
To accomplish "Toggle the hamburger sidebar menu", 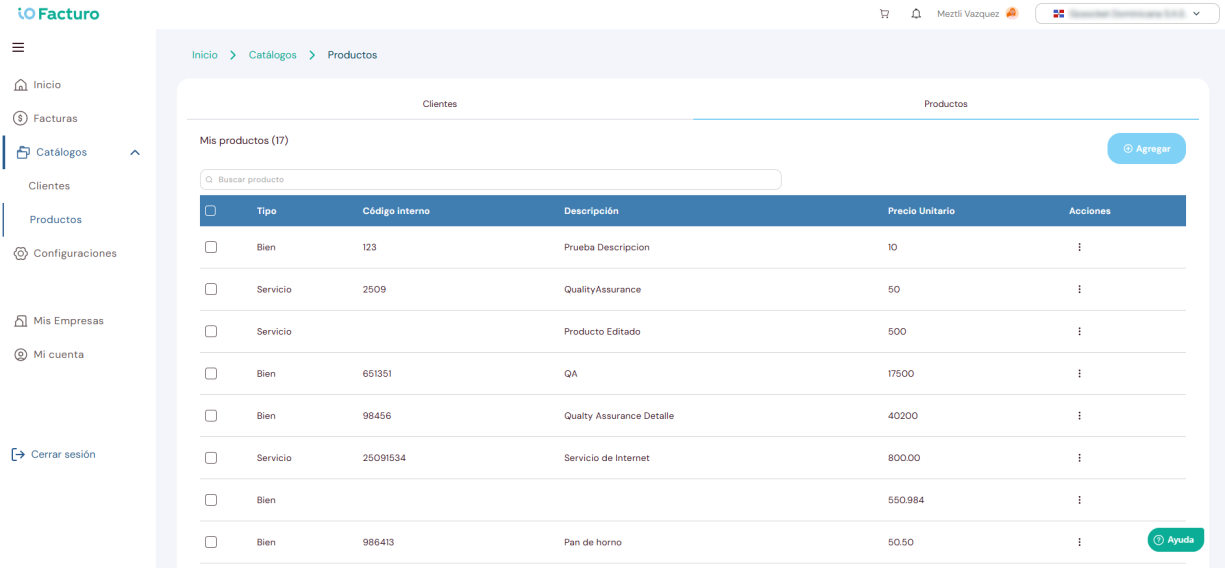I will coord(18,47).
